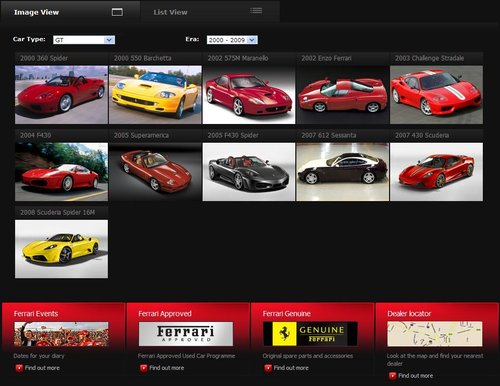Open the grey 2005 F430 Spider image
Image resolution: width=500 pixels, height=386 pixels.
249,172
